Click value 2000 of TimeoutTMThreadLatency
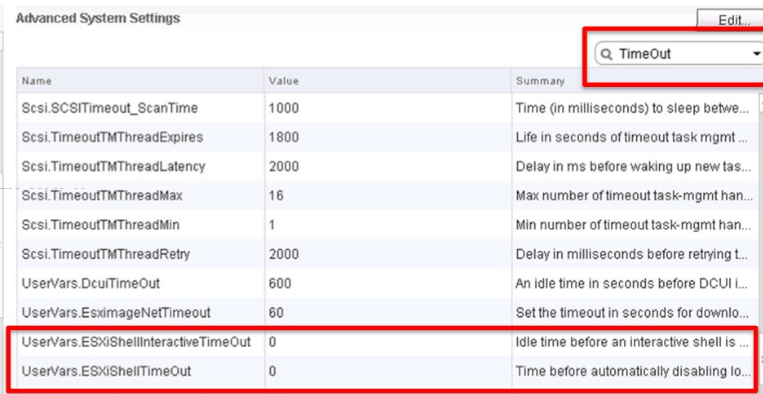This screenshot has width=763, height=394. point(284,166)
